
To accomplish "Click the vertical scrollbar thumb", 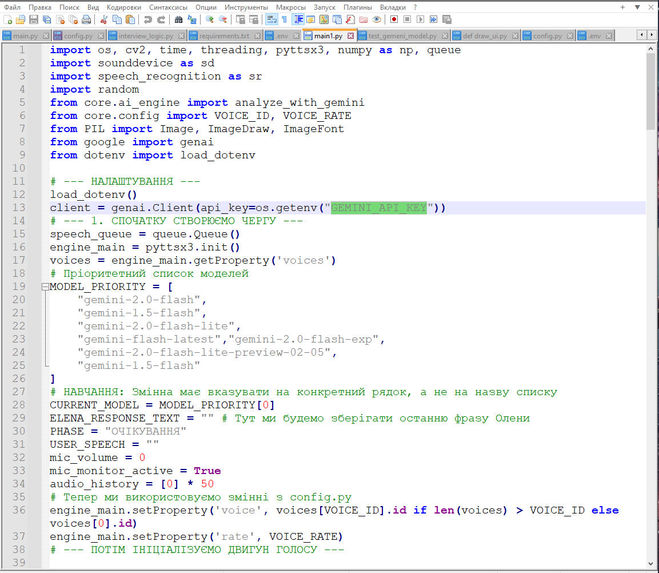I will click(651, 90).
